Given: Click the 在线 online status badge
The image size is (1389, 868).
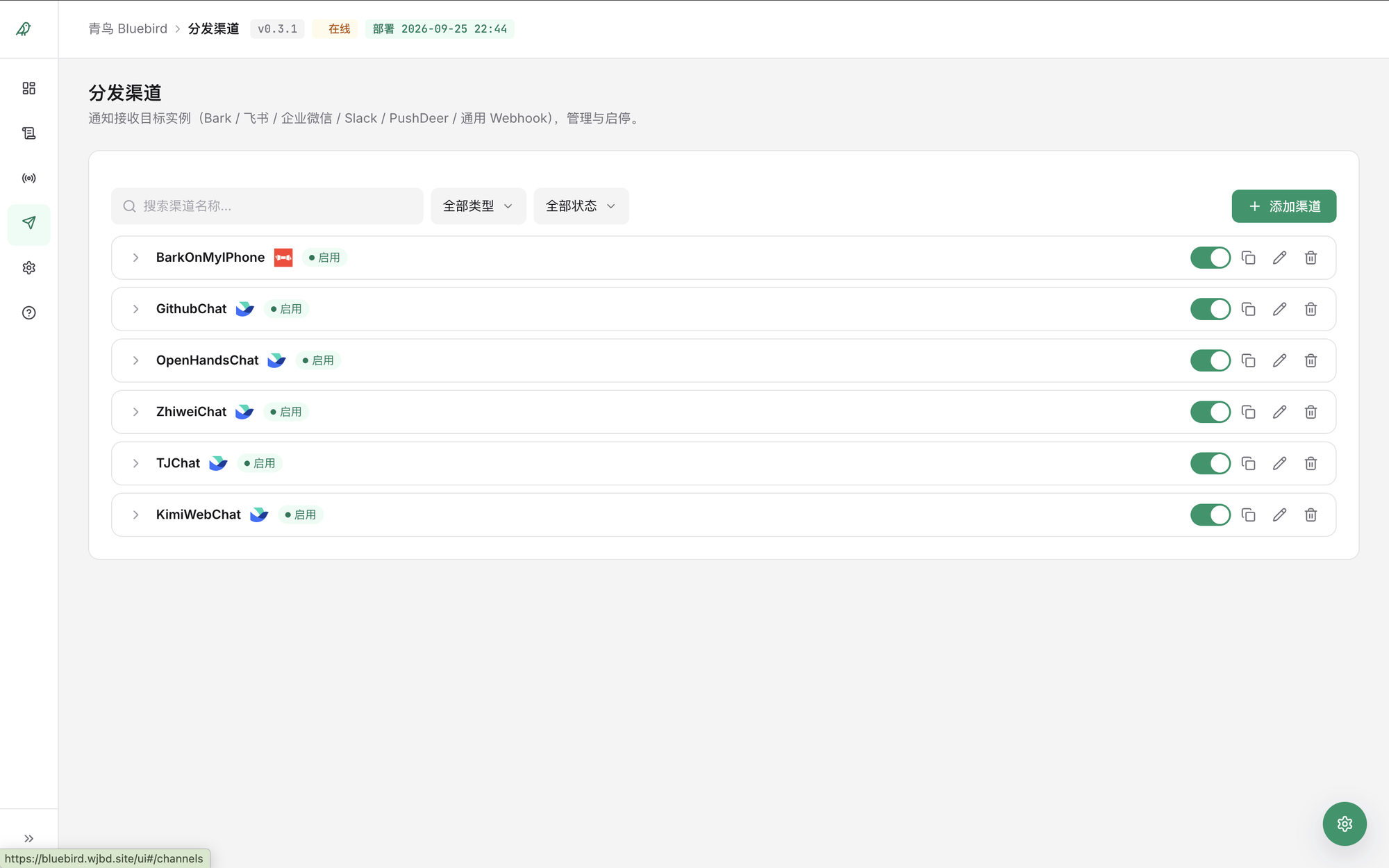Looking at the screenshot, I should click(335, 28).
